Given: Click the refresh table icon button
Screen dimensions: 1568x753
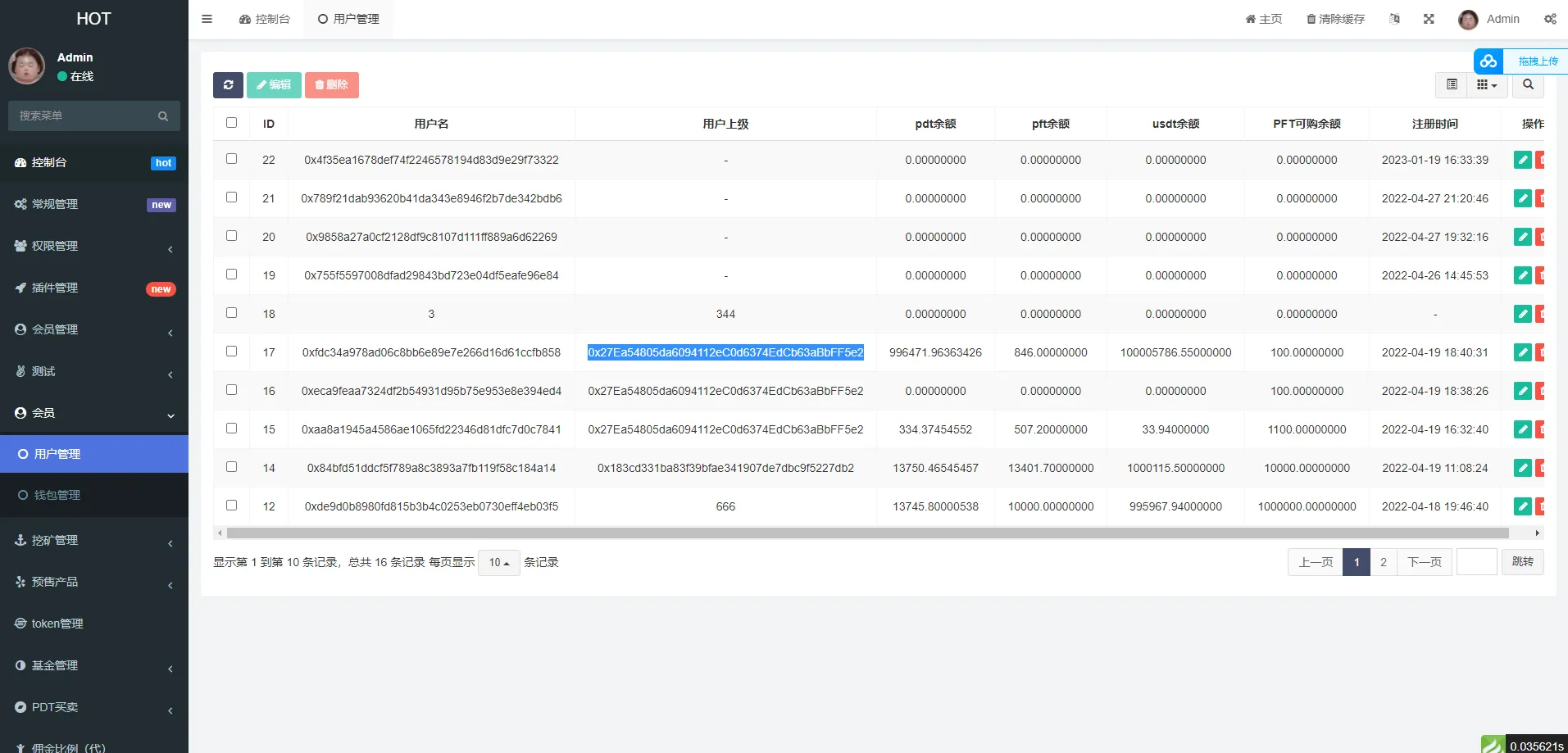Looking at the screenshot, I should (228, 84).
